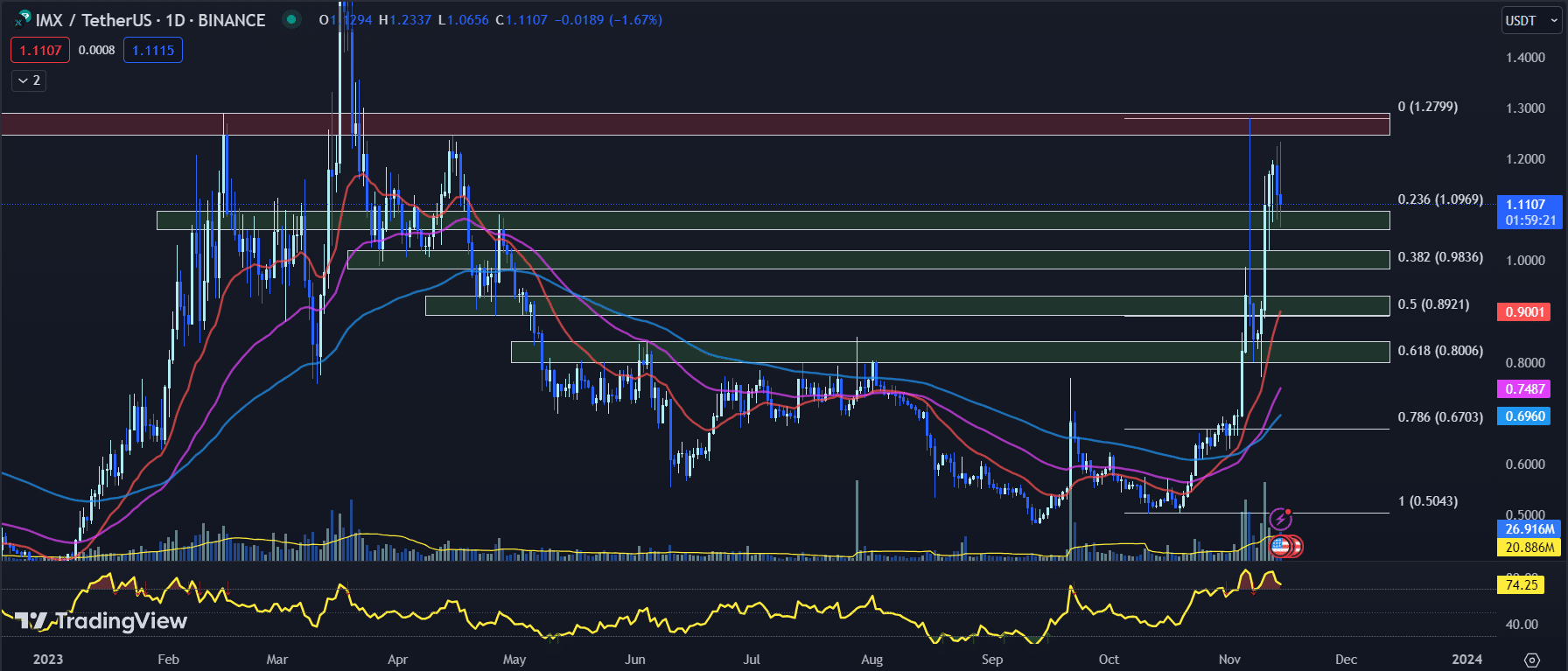
Task: Click the volume MA label 20.886M
Action: tap(1529, 548)
